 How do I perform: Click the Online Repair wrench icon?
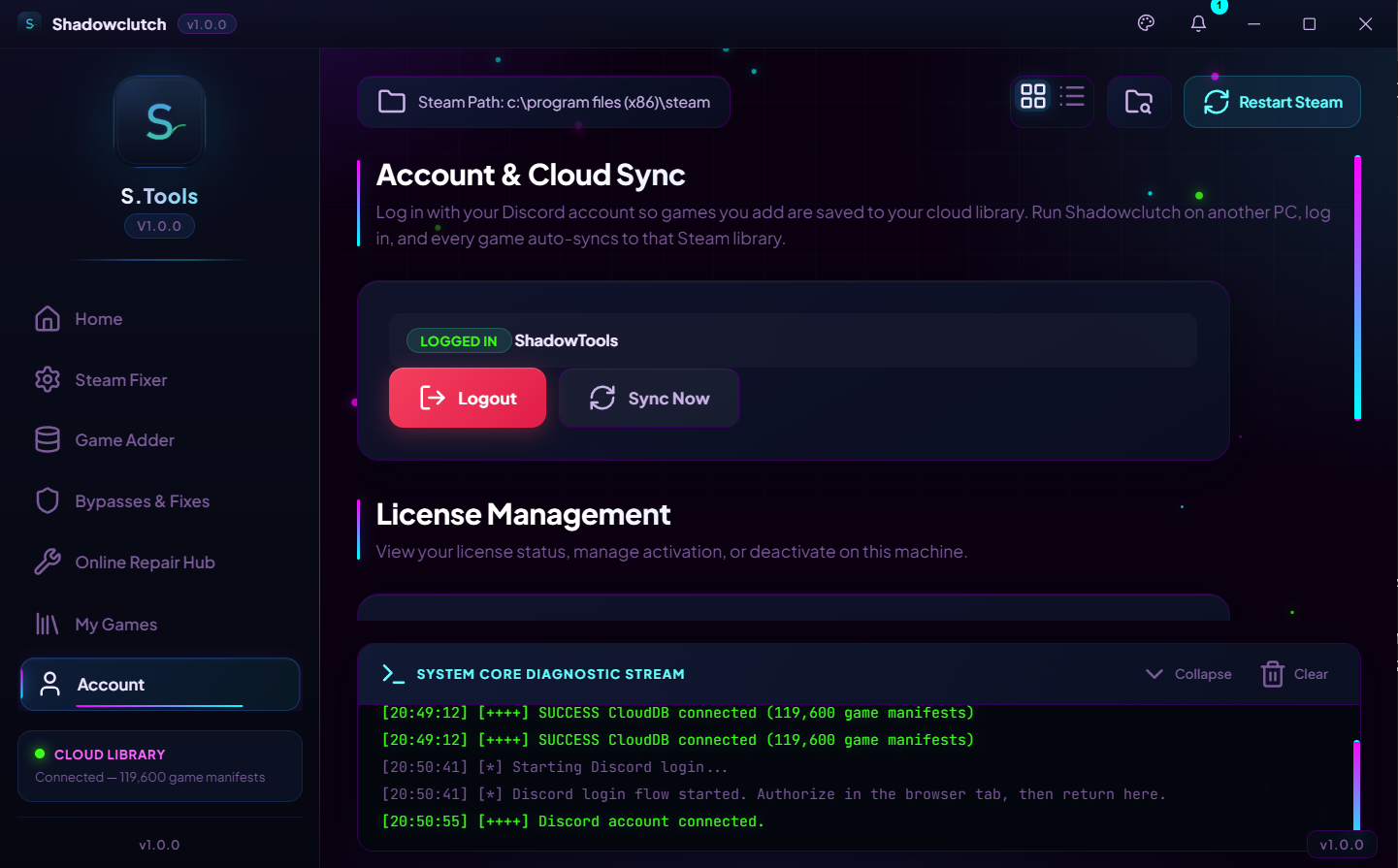48,563
